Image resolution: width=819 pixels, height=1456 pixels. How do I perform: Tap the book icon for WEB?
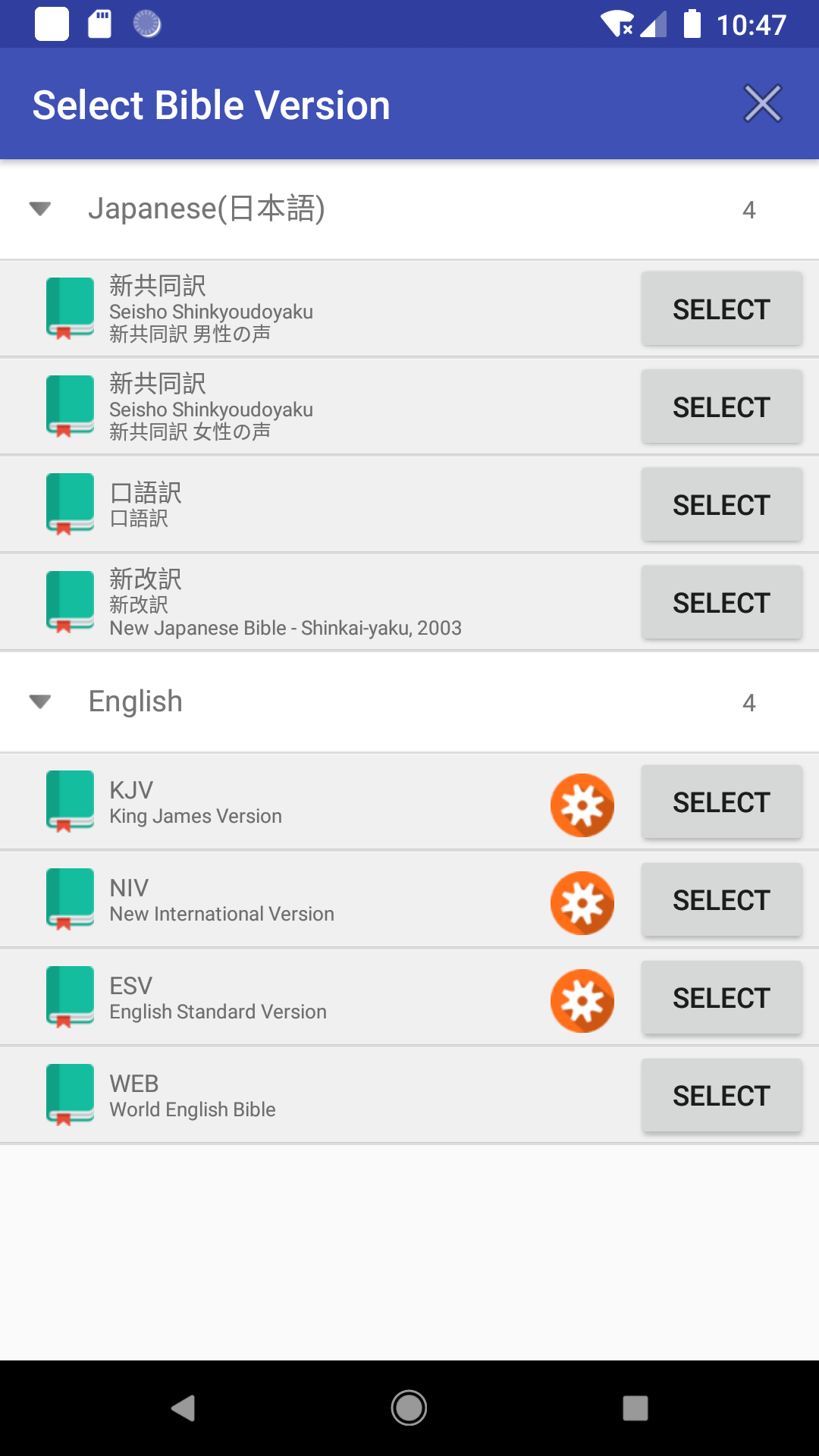pos(70,1094)
